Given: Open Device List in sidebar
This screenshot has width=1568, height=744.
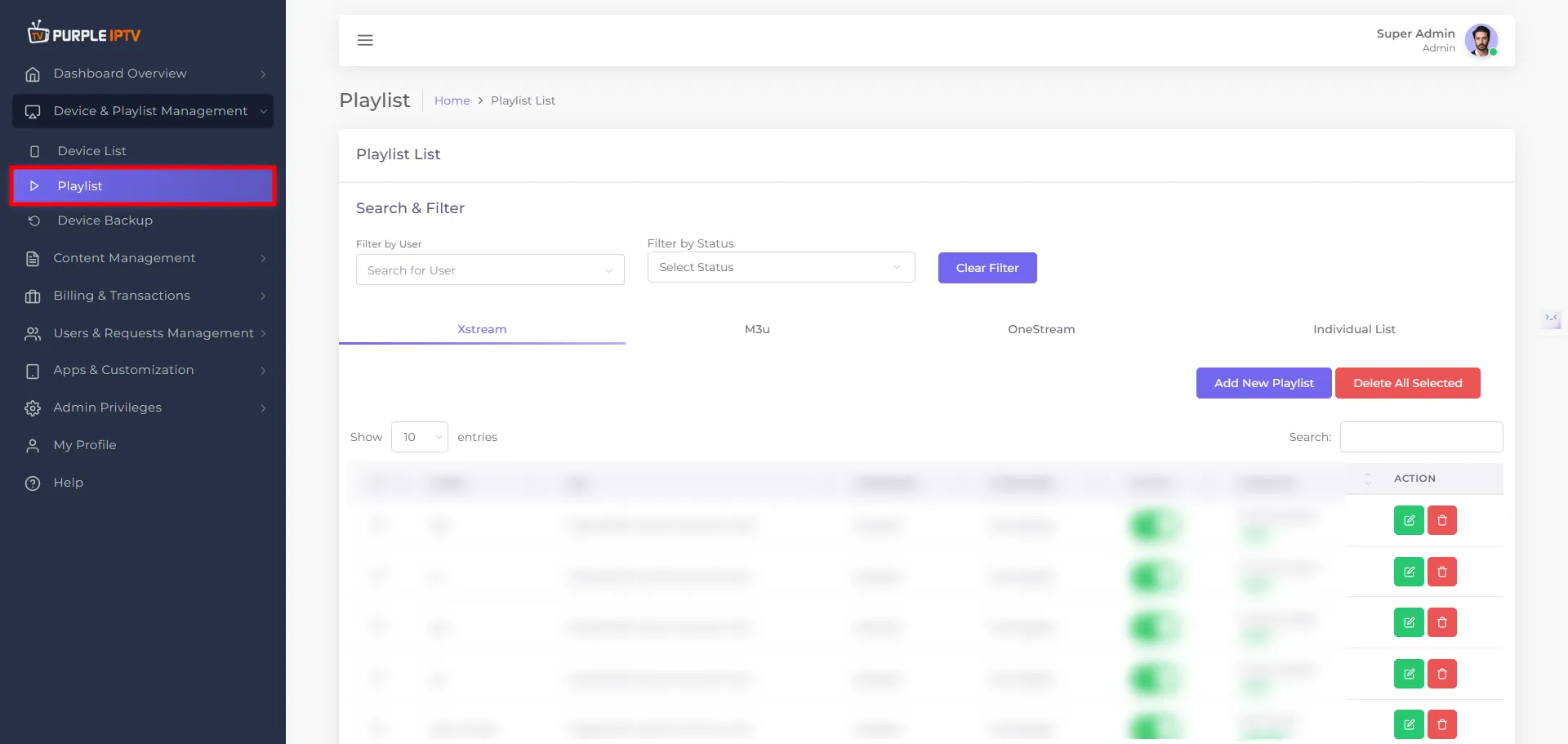Looking at the screenshot, I should (143, 151).
